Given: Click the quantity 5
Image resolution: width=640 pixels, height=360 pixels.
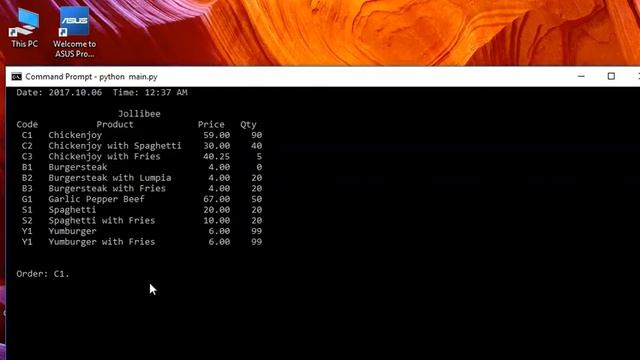Looking at the screenshot, I should coord(259,156).
